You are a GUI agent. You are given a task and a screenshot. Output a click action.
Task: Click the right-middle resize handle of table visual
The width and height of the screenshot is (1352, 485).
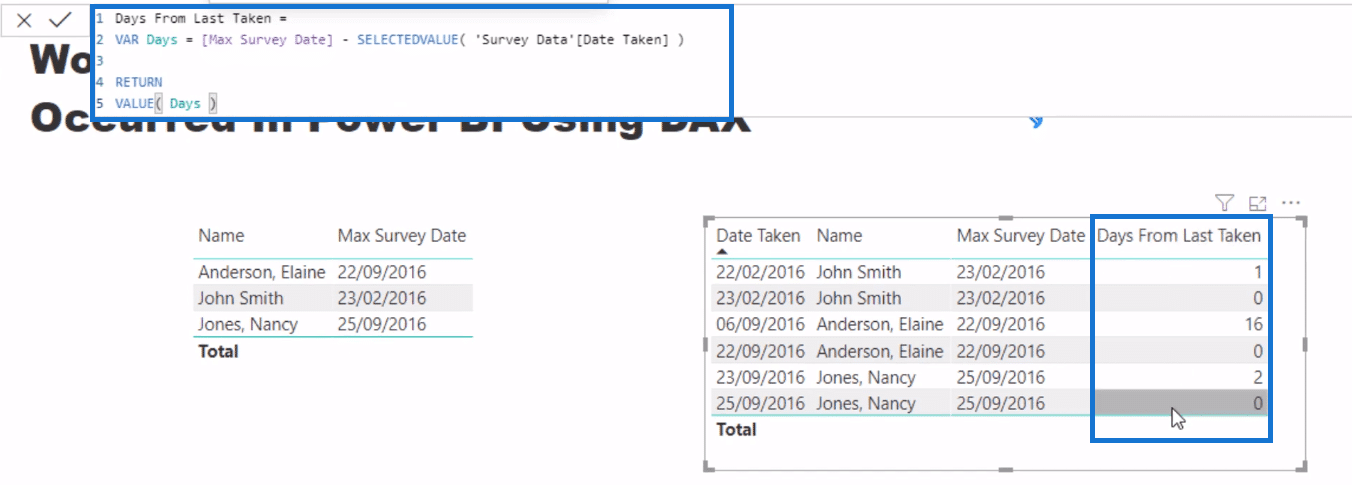pyautogui.click(x=1306, y=343)
